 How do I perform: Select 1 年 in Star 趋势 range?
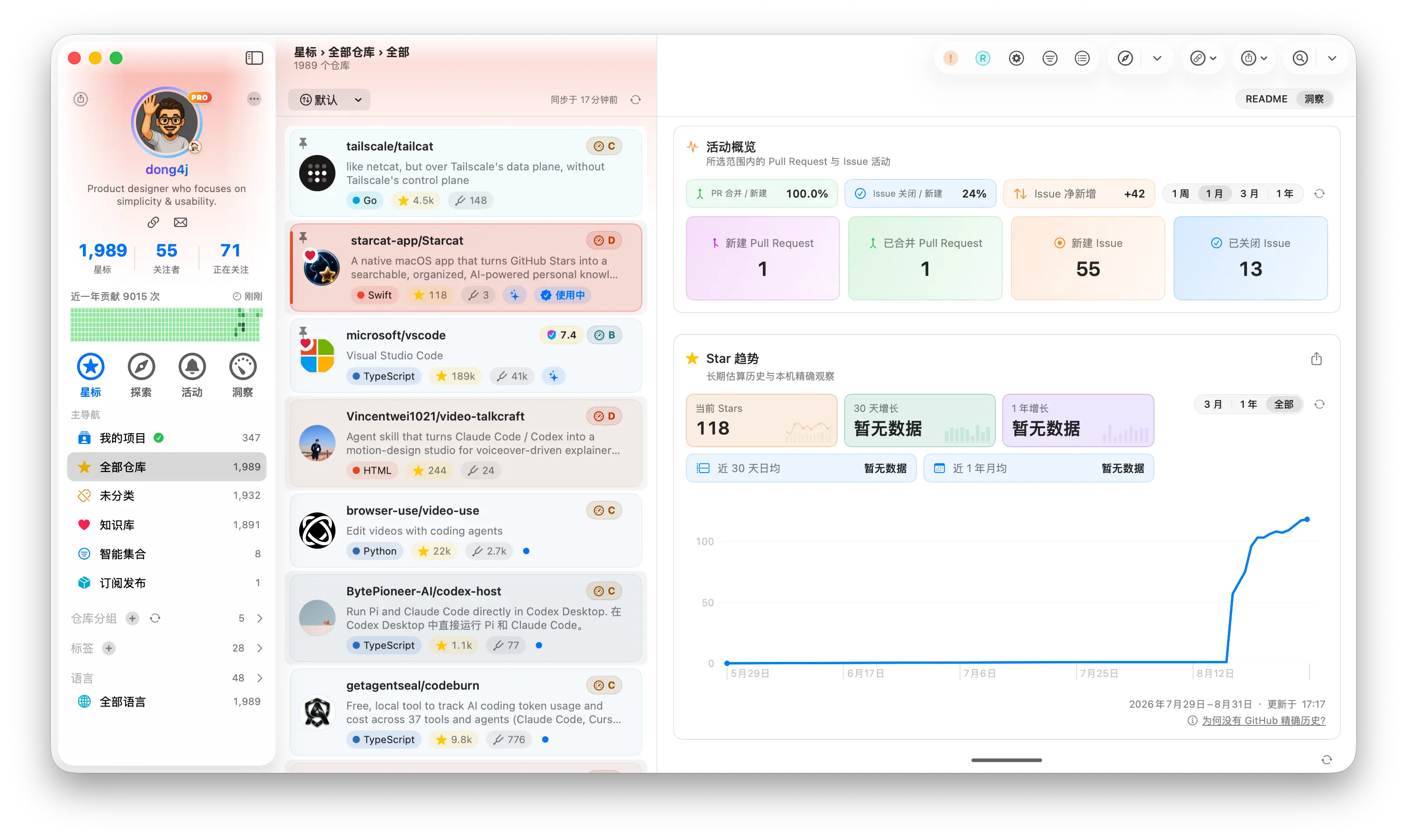coord(1248,404)
